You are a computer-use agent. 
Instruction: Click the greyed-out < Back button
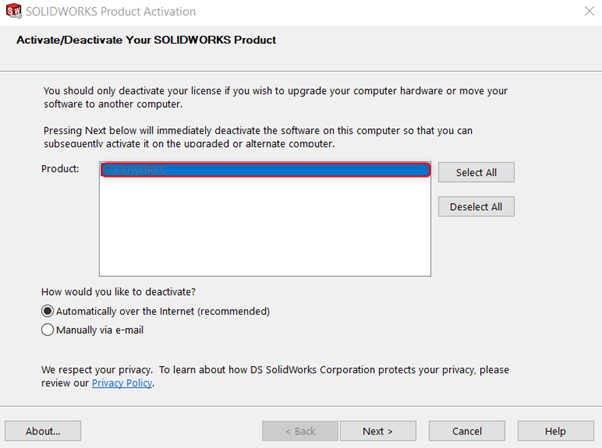300,431
